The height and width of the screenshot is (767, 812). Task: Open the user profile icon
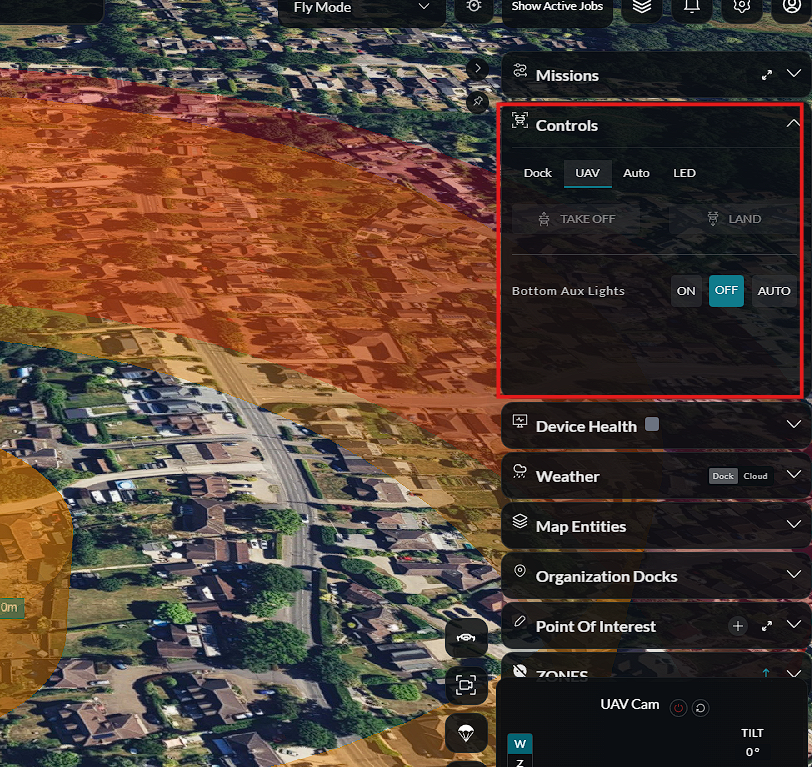[x=791, y=7]
